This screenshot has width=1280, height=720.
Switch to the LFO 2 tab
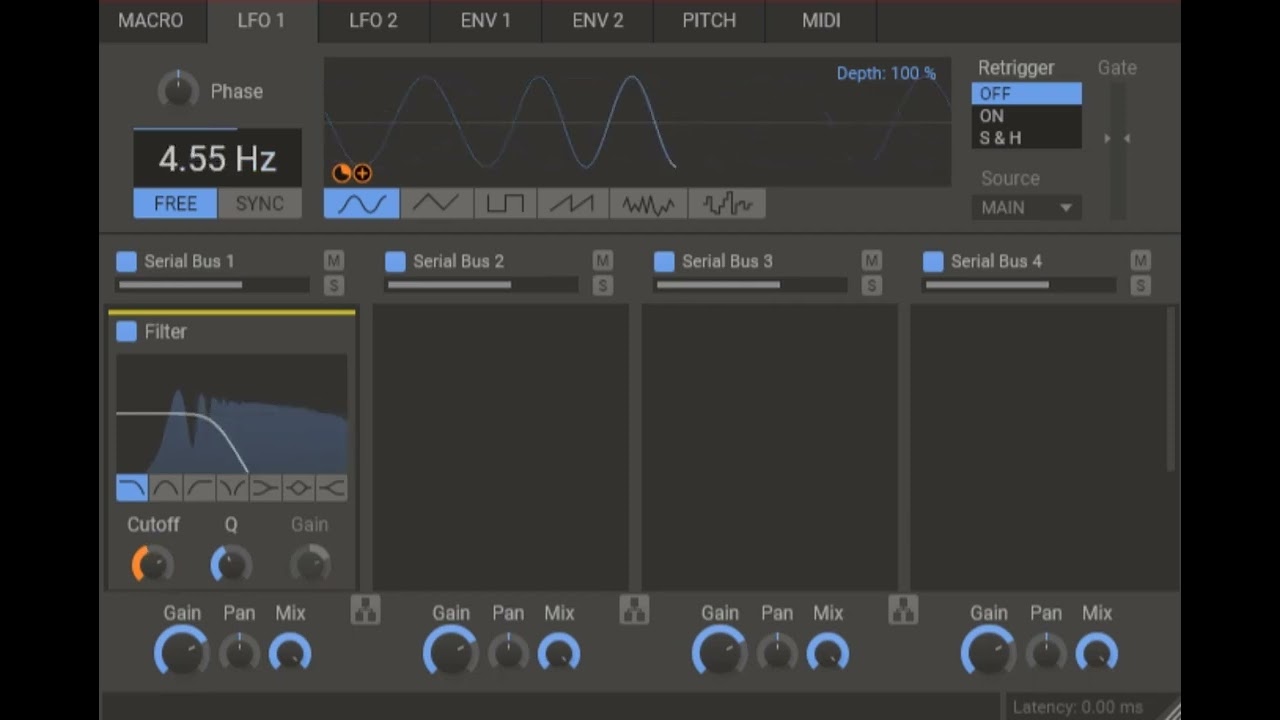(373, 21)
